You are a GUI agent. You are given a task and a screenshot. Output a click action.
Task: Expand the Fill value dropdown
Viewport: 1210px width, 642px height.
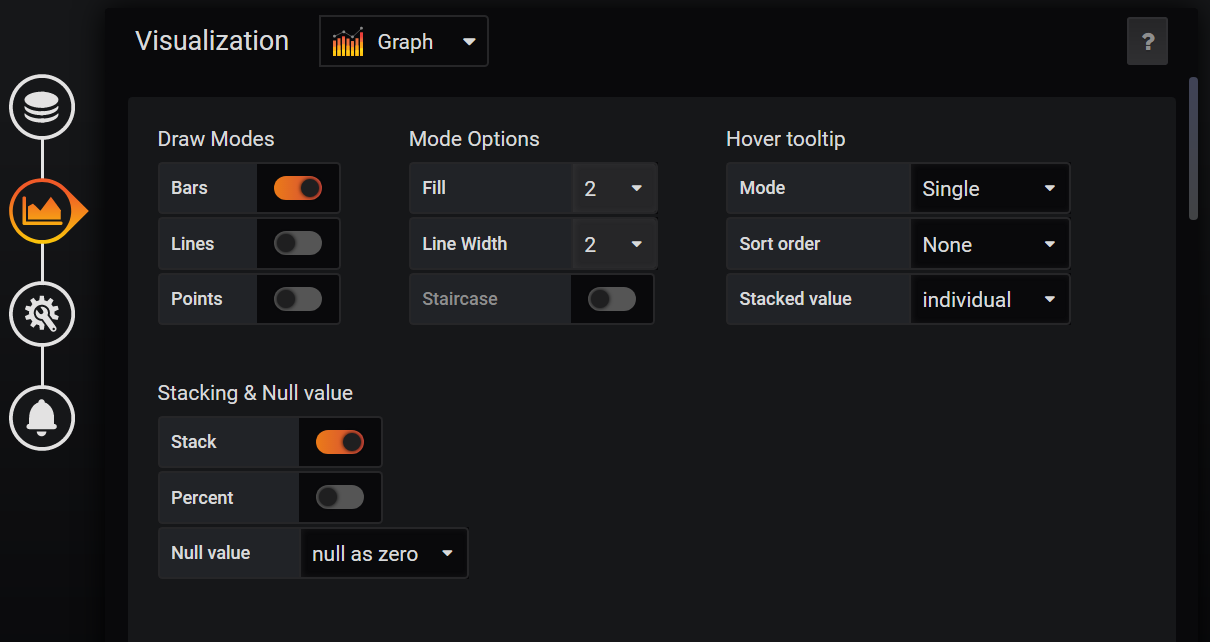pyautogui.click(x=613, y=188)
